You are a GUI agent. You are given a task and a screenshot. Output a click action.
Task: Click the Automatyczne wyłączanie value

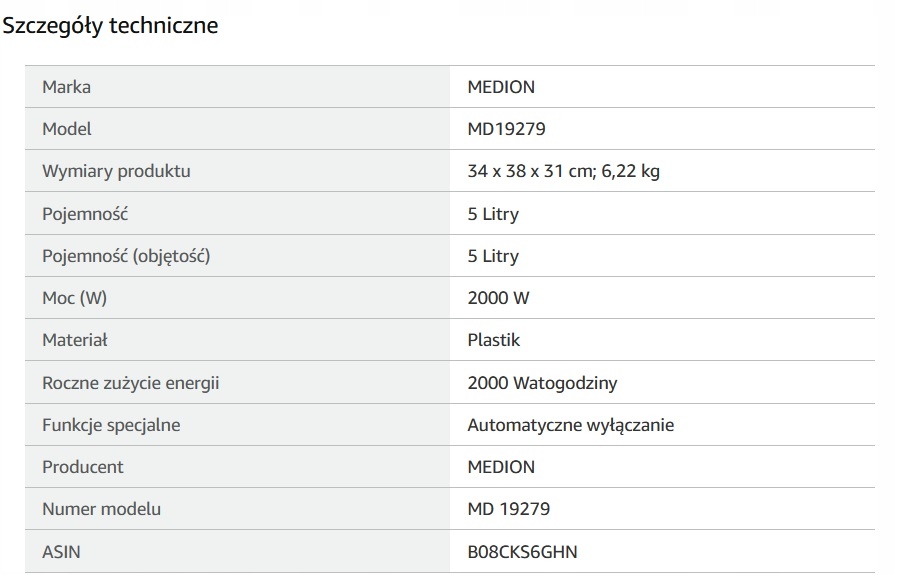[x=571, y=425]
